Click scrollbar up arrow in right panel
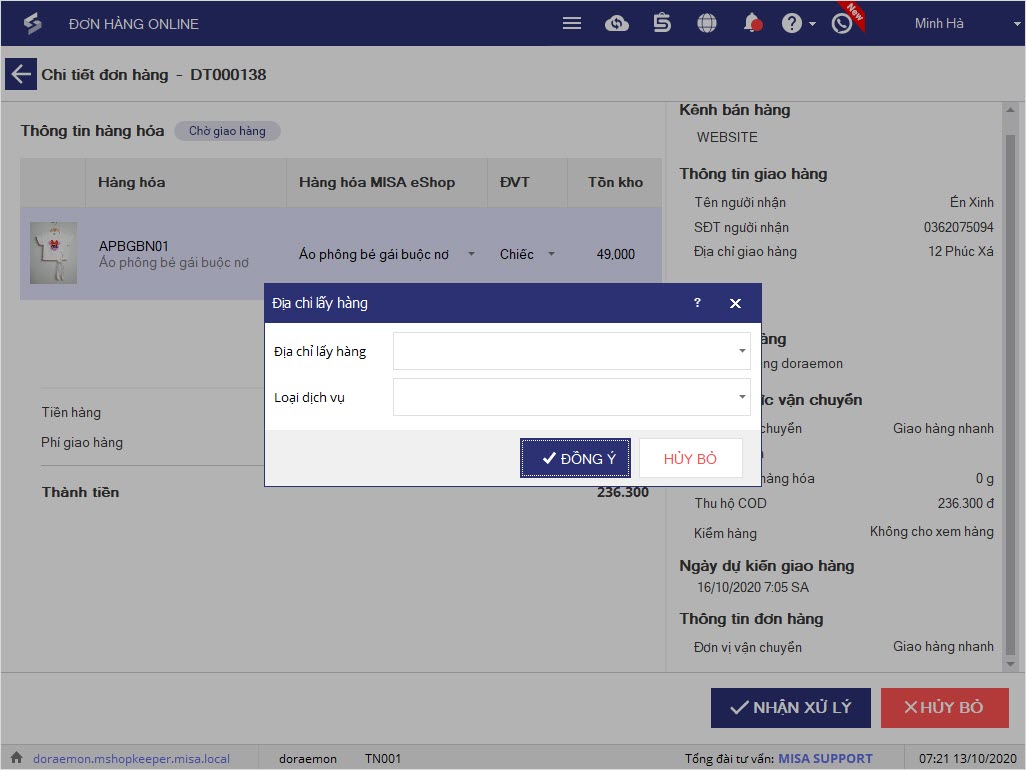This screenshot has height=770, width=1026. pyautogui.click(x=1010, y=110)
